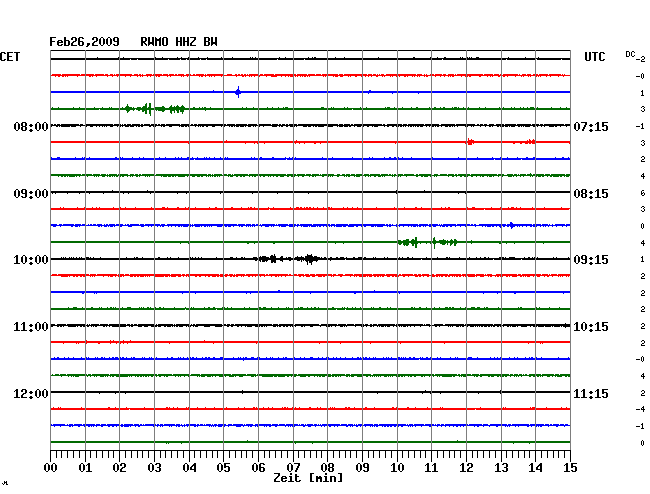Image resolution: width=650 pixels, height=494 pixels.
Task: Select minute tick label 13 on time axis
Action: tap(501, 468)
